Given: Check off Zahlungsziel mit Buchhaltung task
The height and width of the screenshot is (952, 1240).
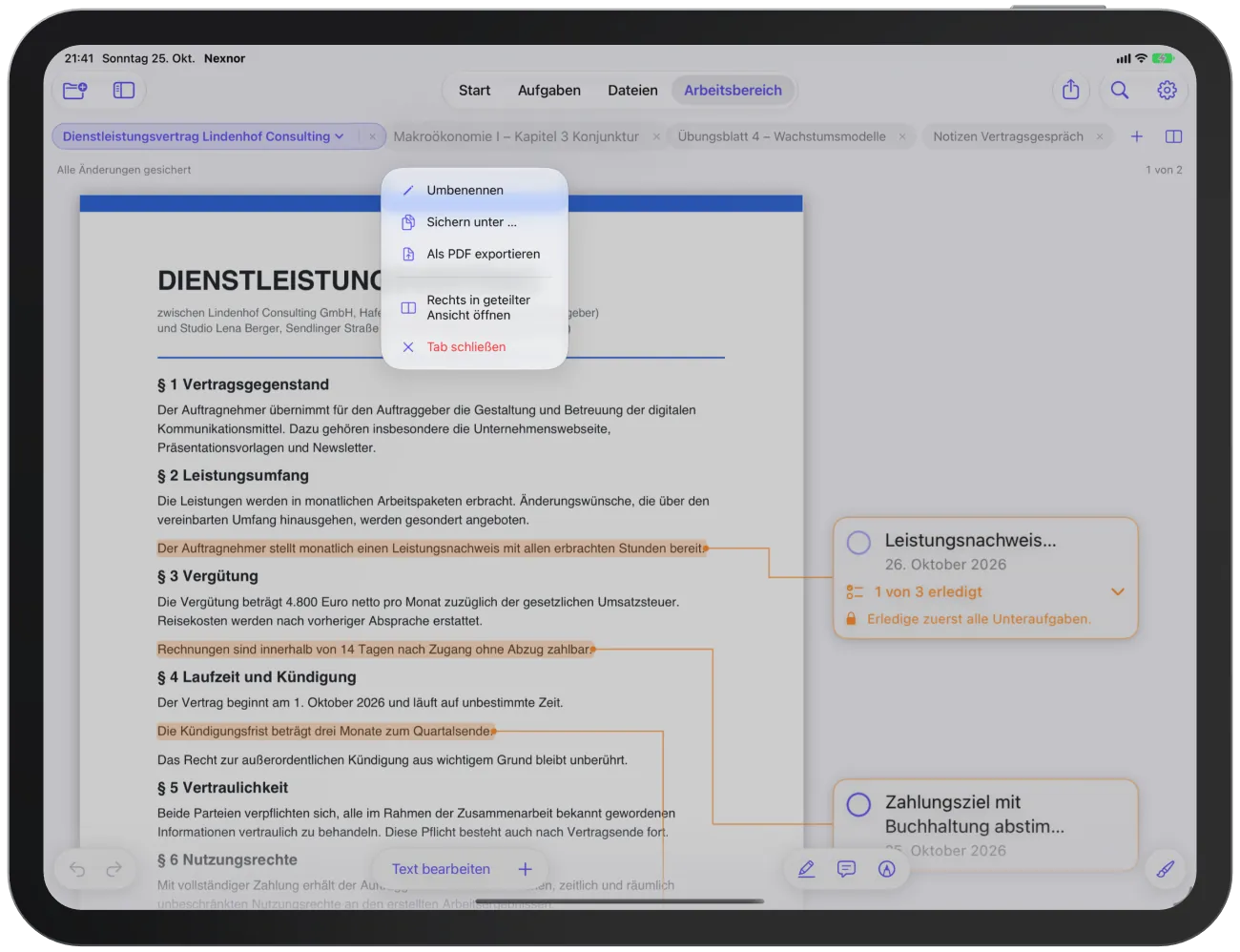Looking at the screenshot, I should pyautogui.click(x=858, y=804).
